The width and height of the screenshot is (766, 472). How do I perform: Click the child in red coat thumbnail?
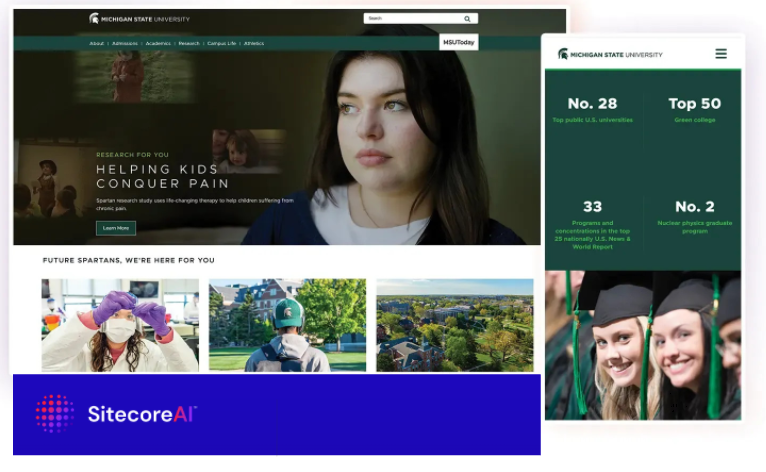pos(135,77)
